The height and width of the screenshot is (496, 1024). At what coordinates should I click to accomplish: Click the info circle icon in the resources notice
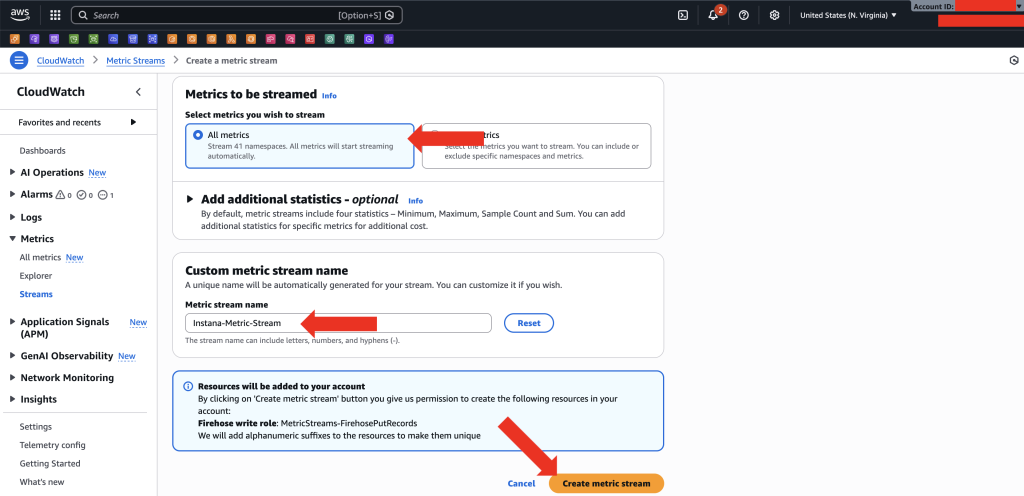point(189,386)
